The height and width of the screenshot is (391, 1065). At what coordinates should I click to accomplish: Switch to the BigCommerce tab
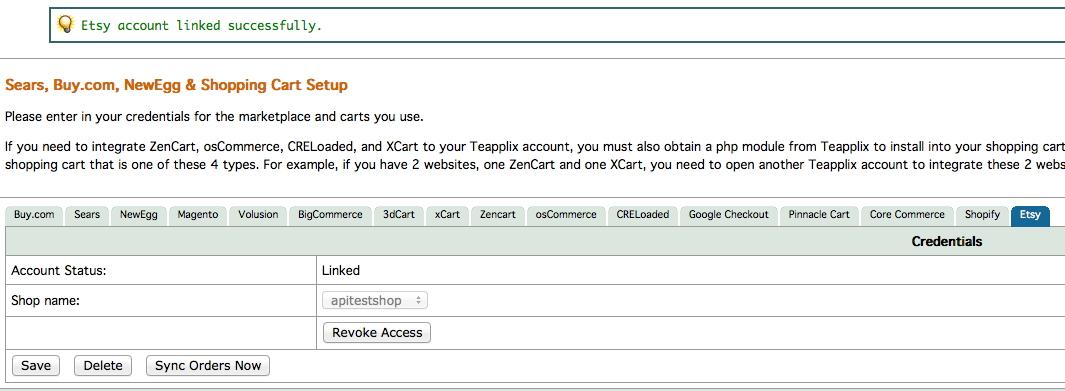click(330, 215)
